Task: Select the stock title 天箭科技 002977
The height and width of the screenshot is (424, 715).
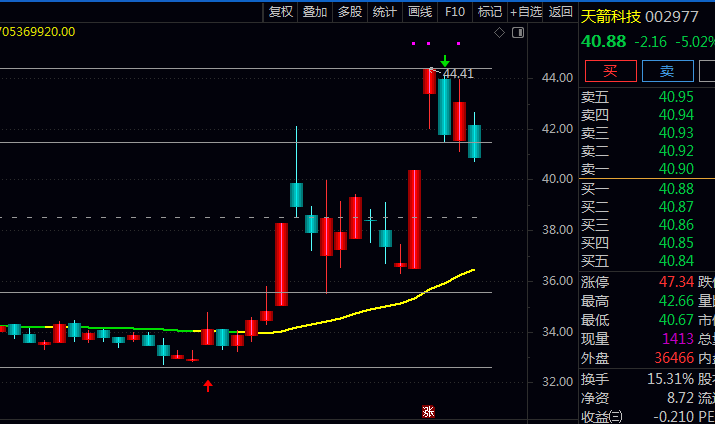Action: [639, 17]
